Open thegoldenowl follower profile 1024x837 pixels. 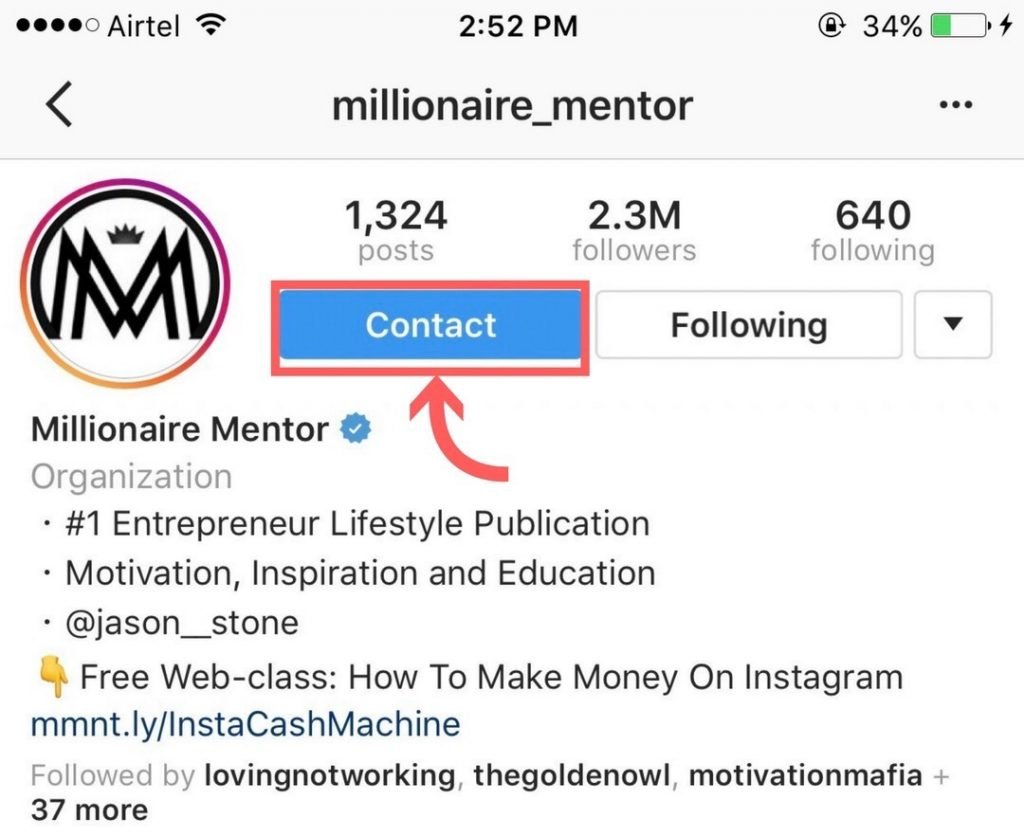(x=571, y=776)
